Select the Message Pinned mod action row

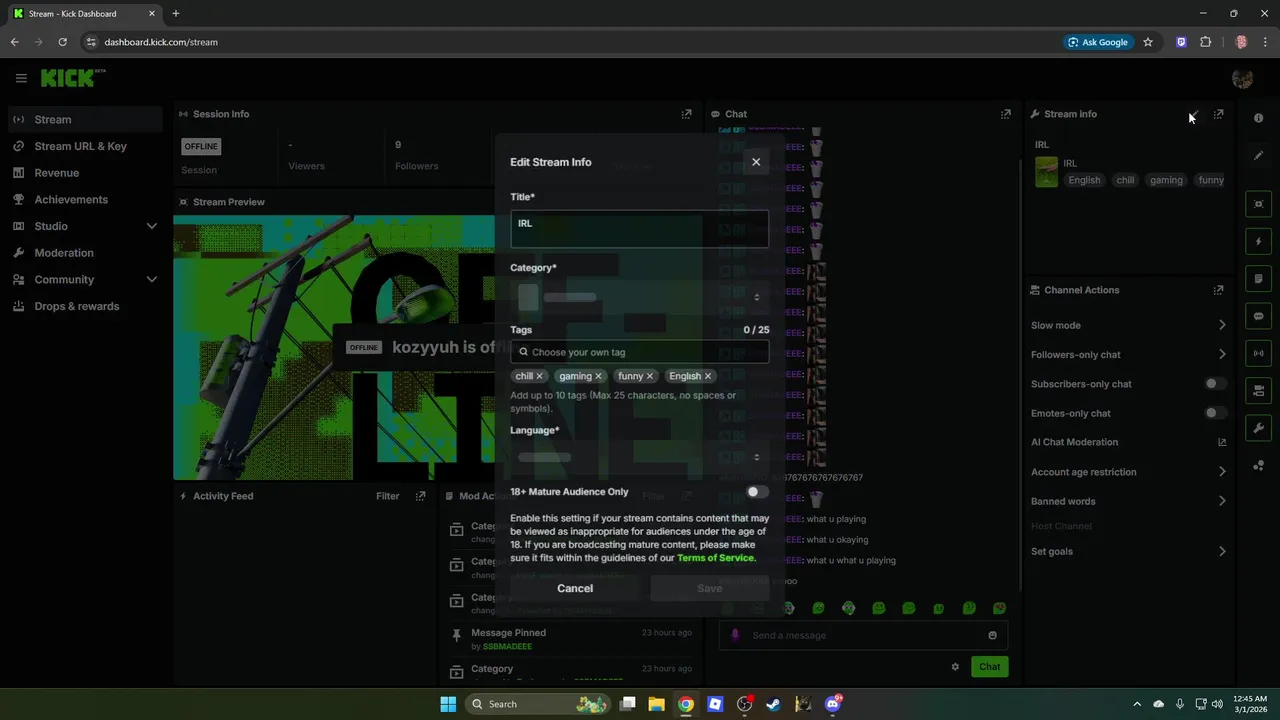tap(570, 639)
